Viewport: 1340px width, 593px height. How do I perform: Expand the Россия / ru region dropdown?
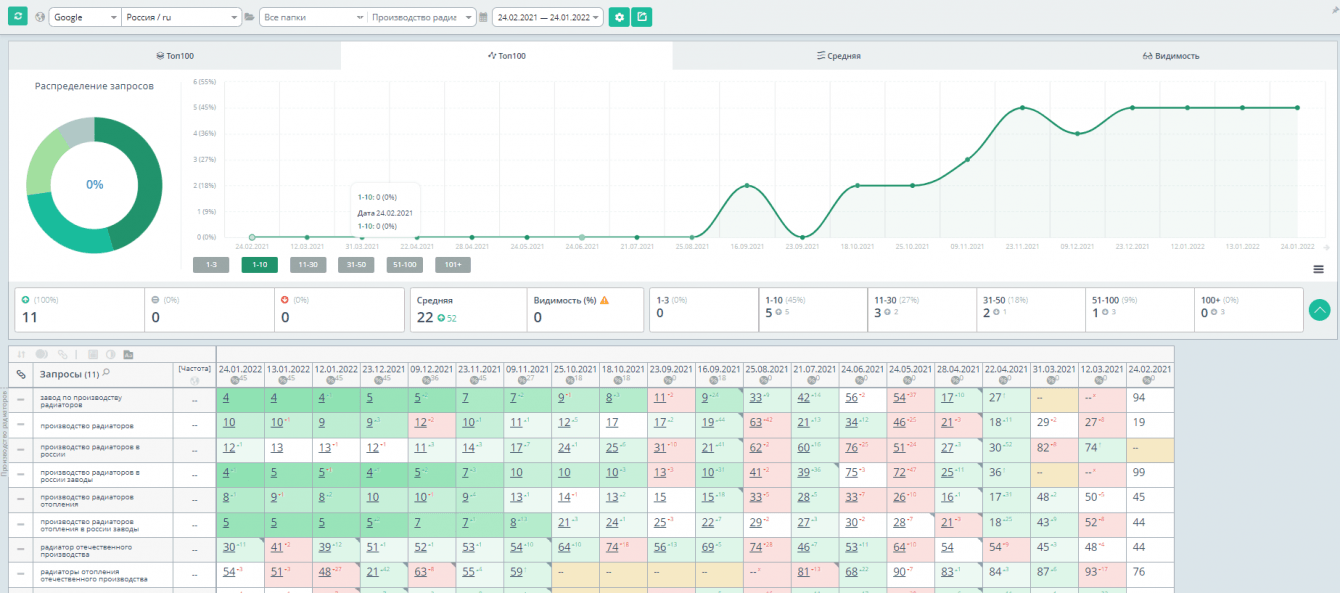(181, 17)
